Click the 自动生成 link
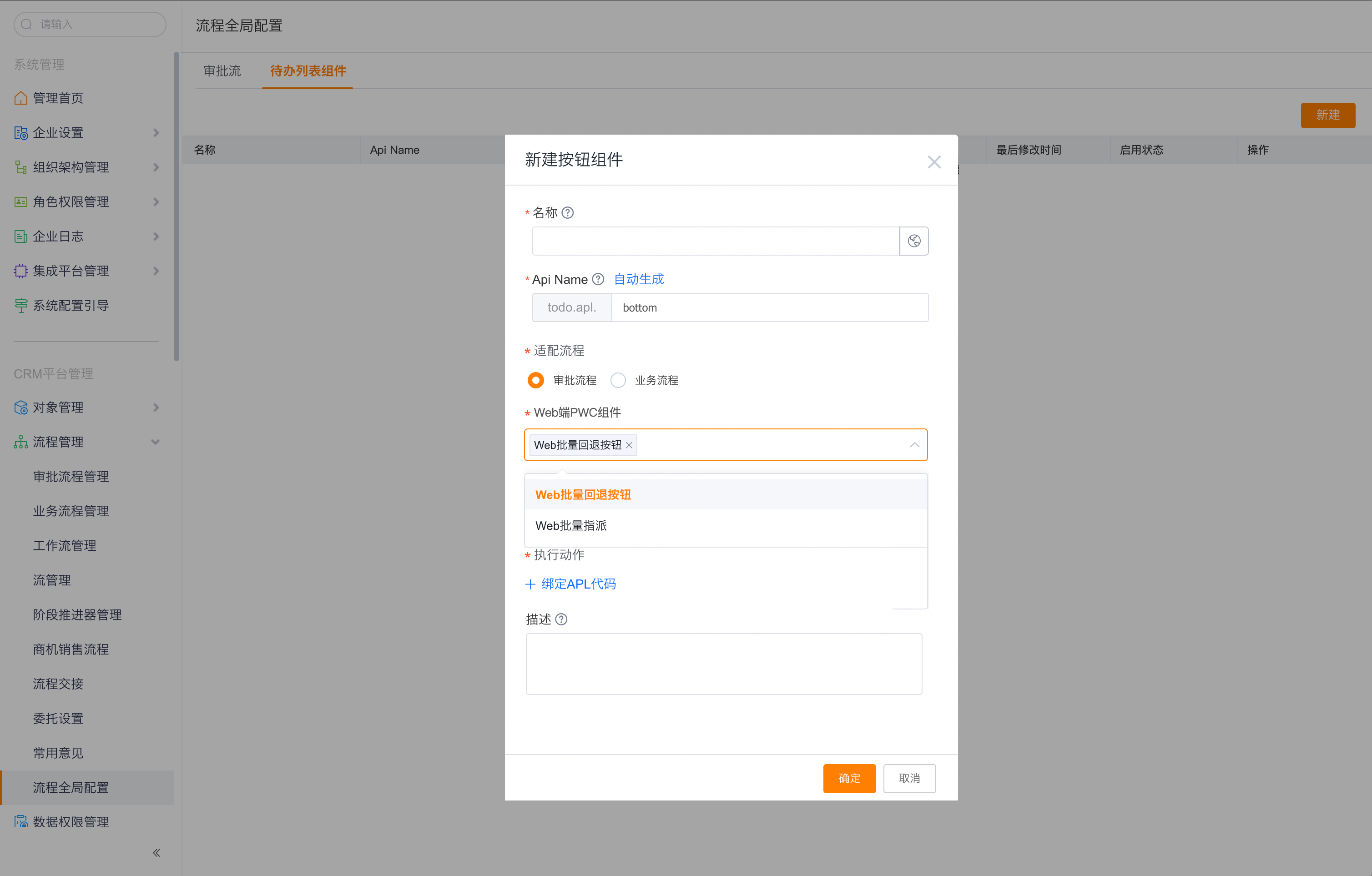Screen dimensions: 1372x876 pos(639,279)
